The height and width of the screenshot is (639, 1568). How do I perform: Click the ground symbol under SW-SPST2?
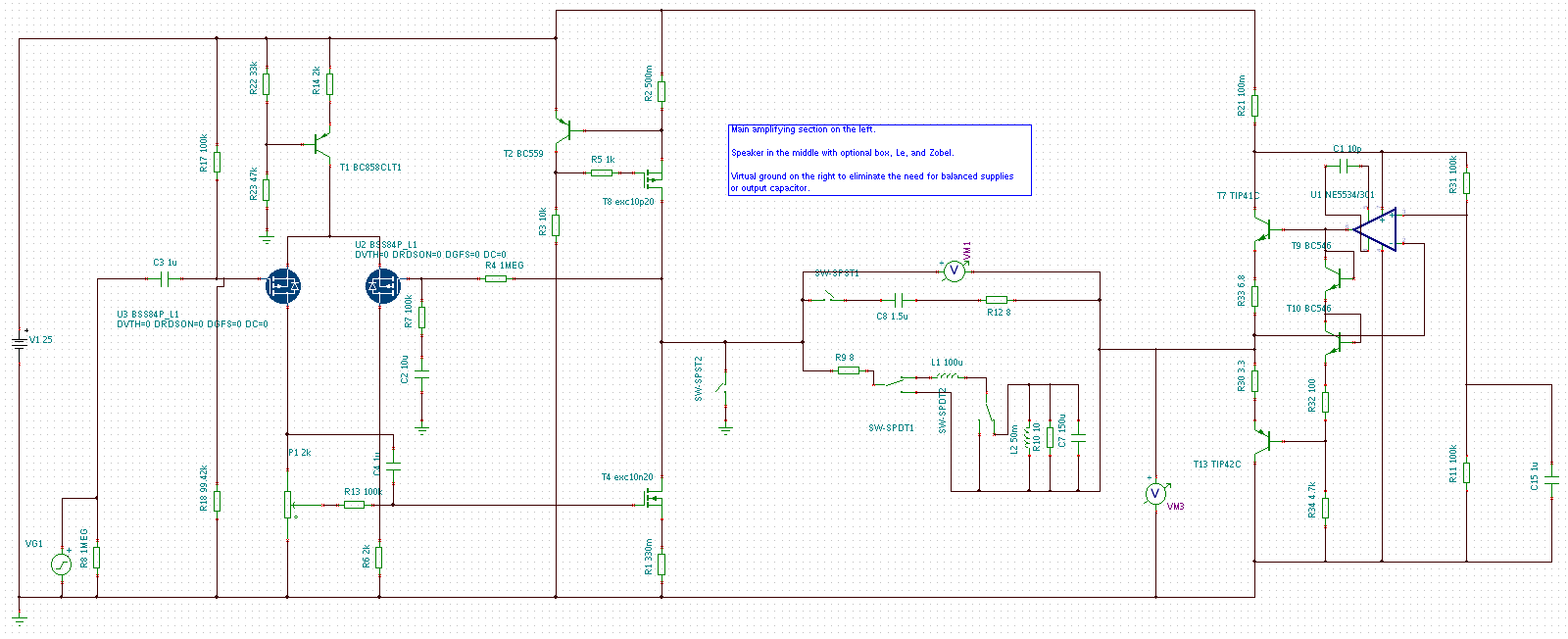point(725,426)
